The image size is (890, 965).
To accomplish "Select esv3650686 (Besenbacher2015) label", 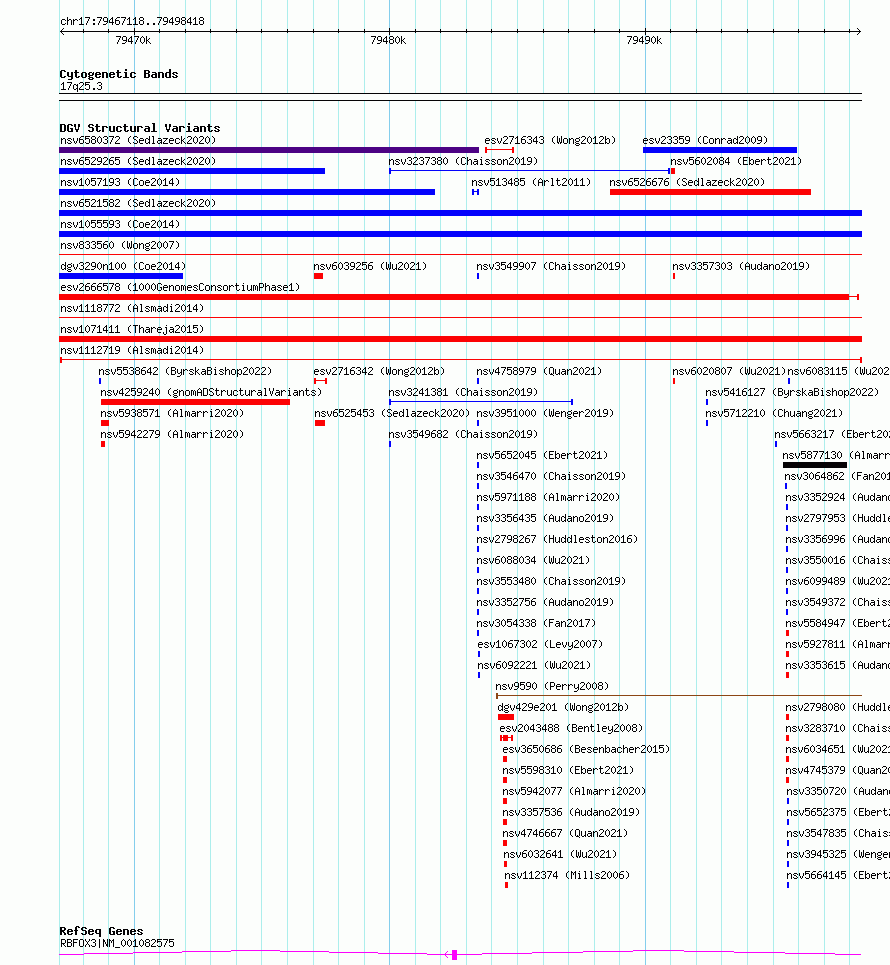I will click(586, 749).
